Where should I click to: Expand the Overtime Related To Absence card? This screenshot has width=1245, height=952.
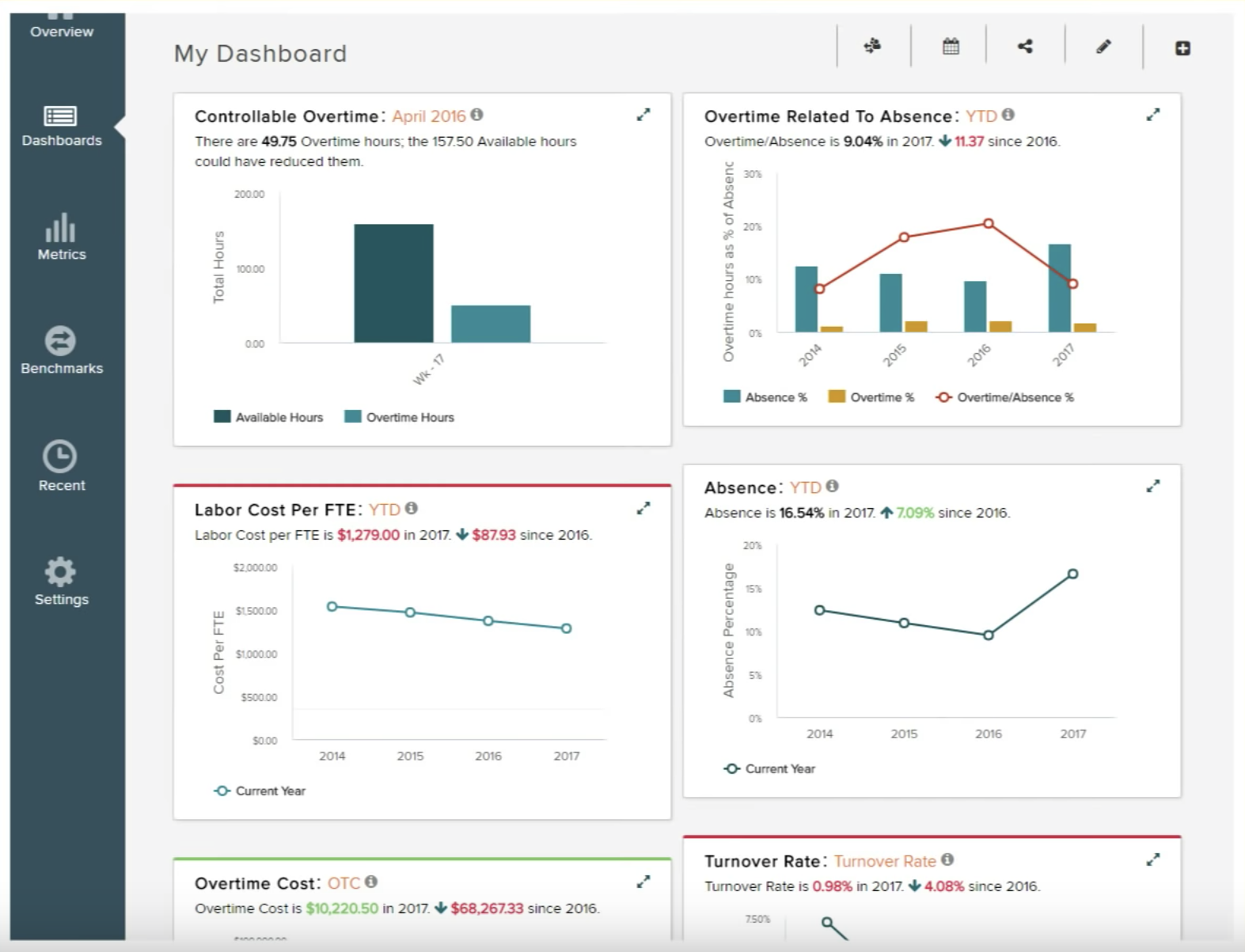tap(1153, 115)
